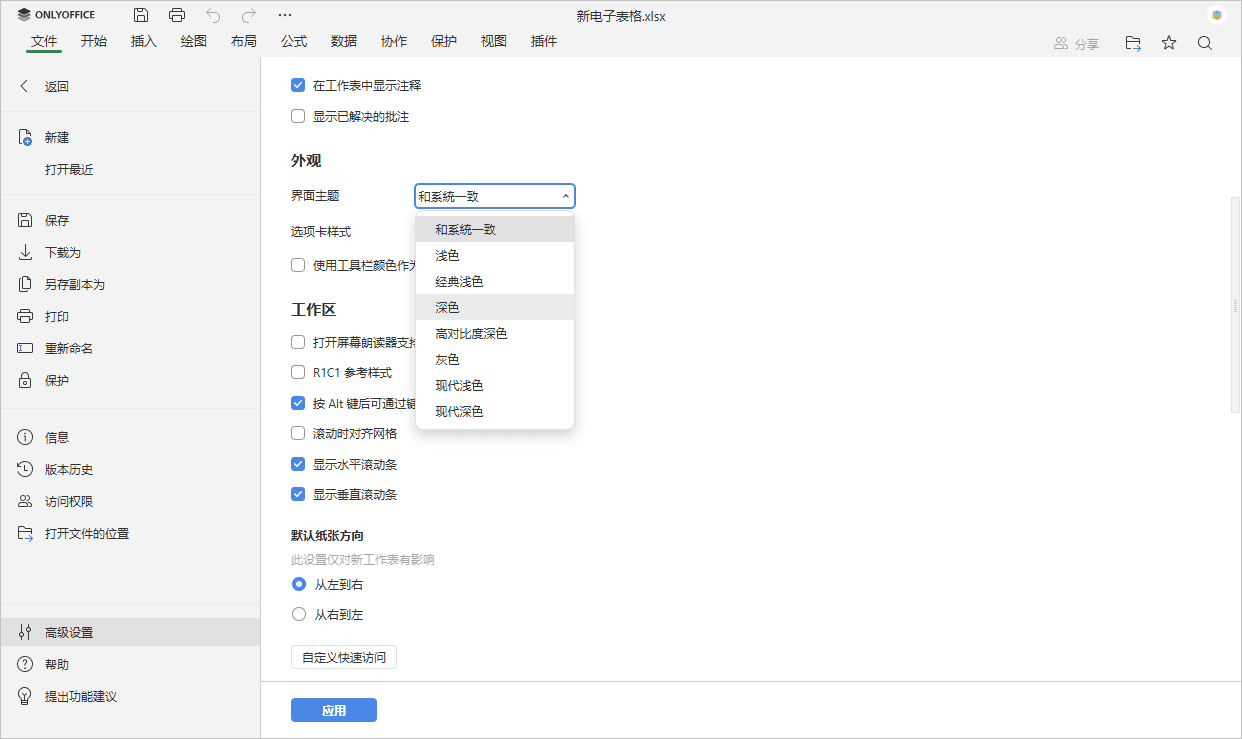
Task: Disable 在工作表中显示注释 checkbox
Action: point(297,85)
